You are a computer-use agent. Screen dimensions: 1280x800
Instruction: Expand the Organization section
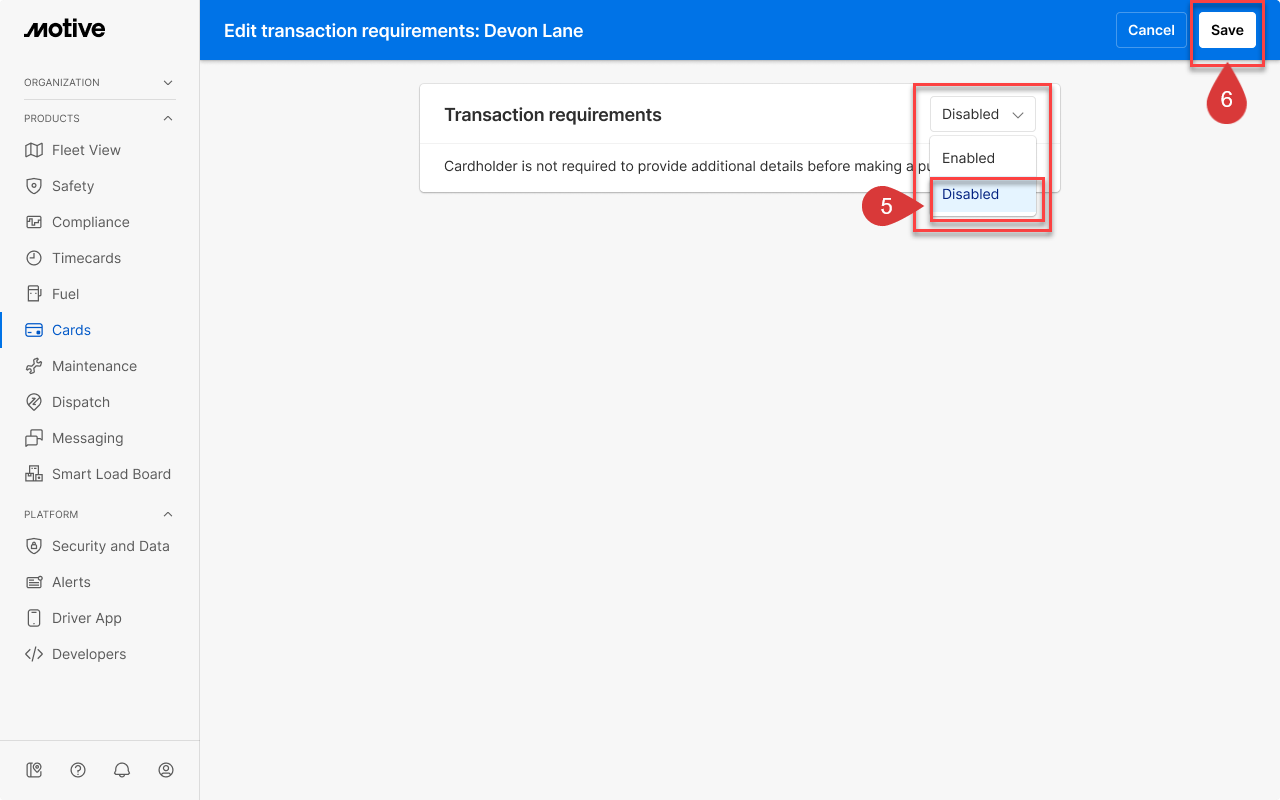[x=100, y=82]
